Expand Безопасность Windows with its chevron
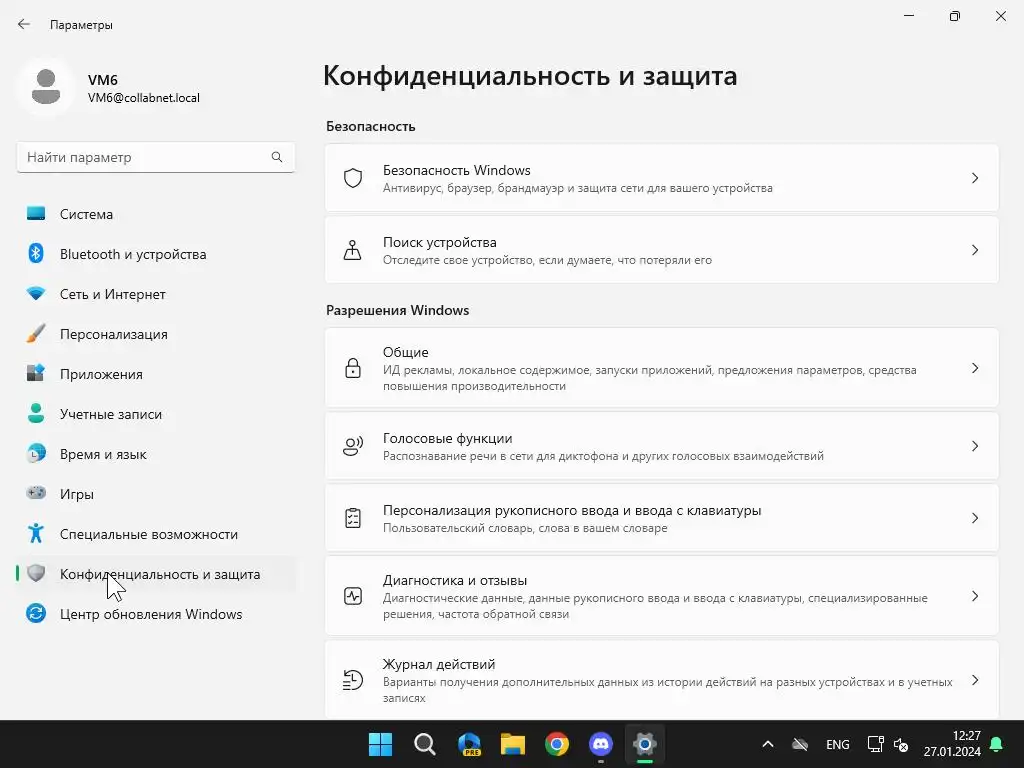 [x=975, y=178]
